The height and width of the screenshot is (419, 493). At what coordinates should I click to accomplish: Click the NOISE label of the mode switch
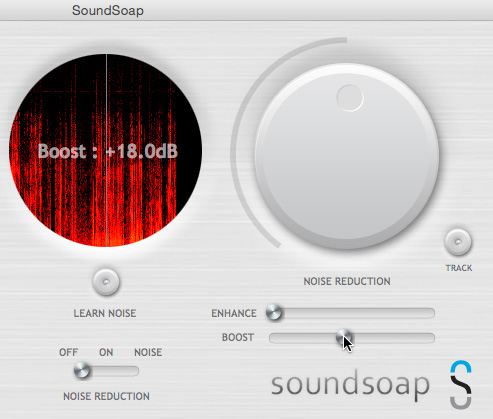point(148,352)
